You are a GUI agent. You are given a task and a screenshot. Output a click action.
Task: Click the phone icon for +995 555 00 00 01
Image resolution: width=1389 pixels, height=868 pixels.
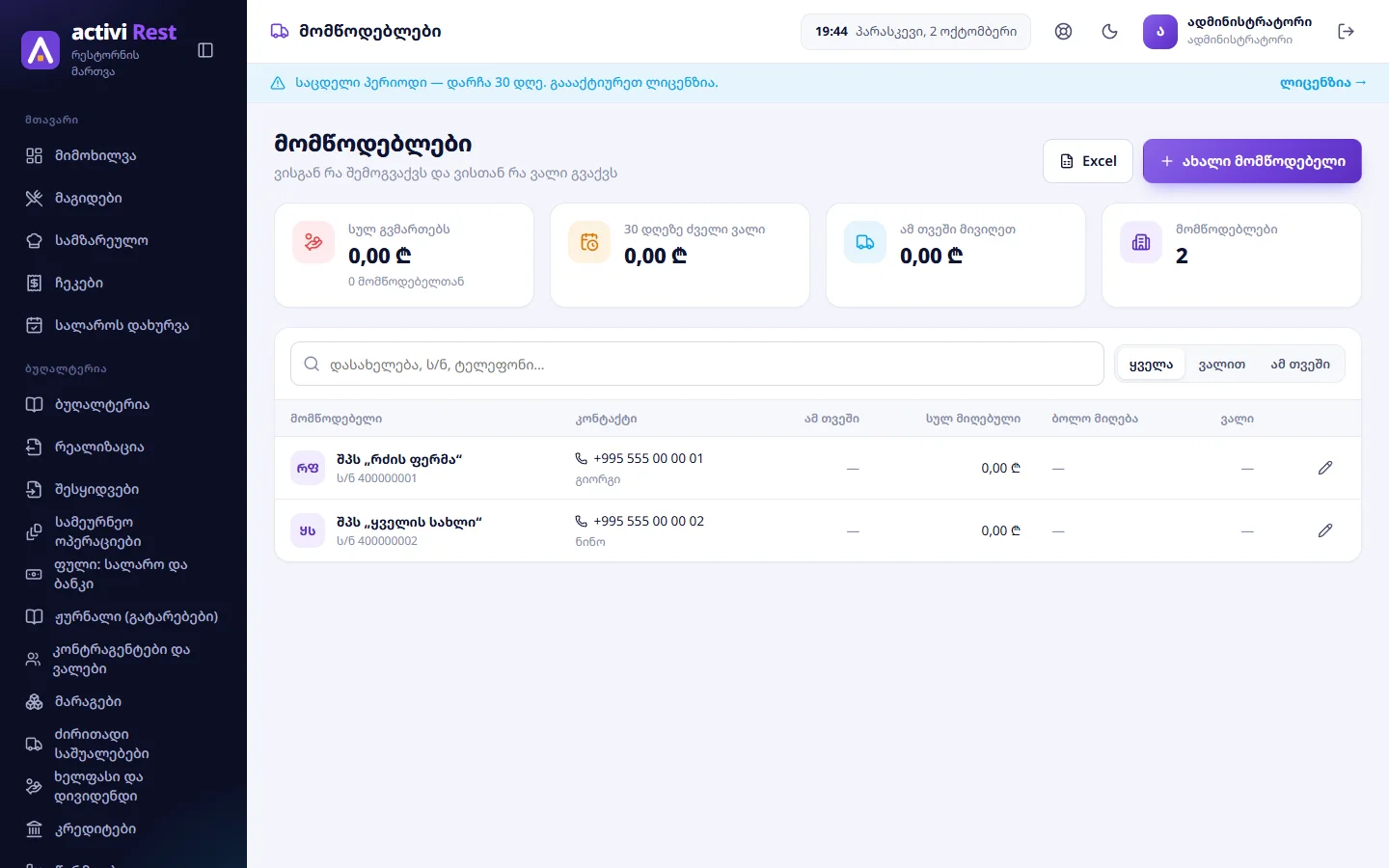coord(582,458)
